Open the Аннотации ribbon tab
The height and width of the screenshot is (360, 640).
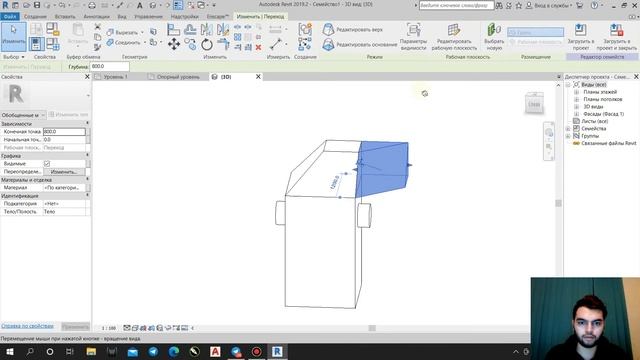point(96,17)
